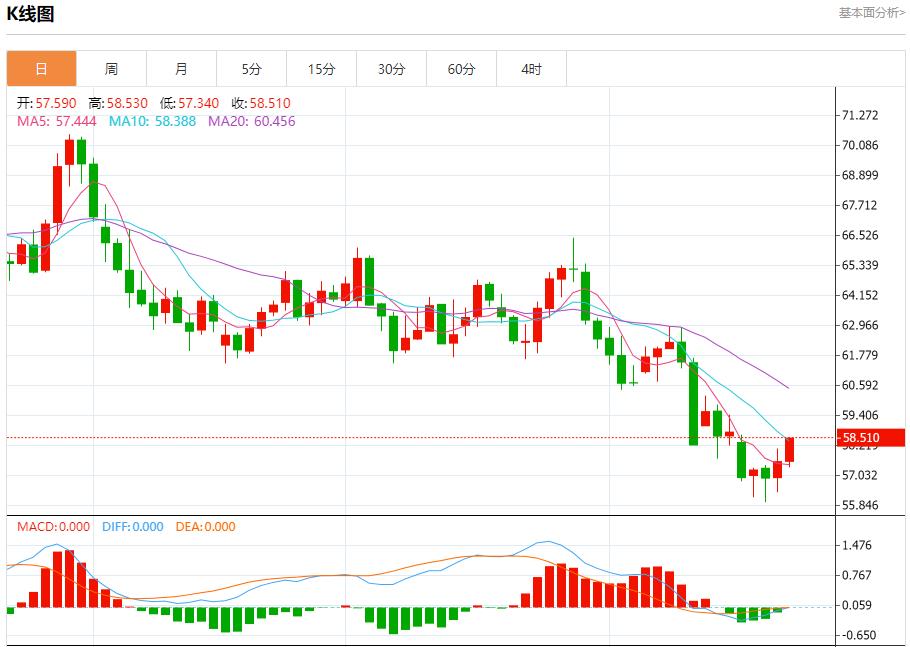The height and width of the screenshot is (647, 910).
Task: Select the 日 daily chart tab
Action: (x=41, y=69)
